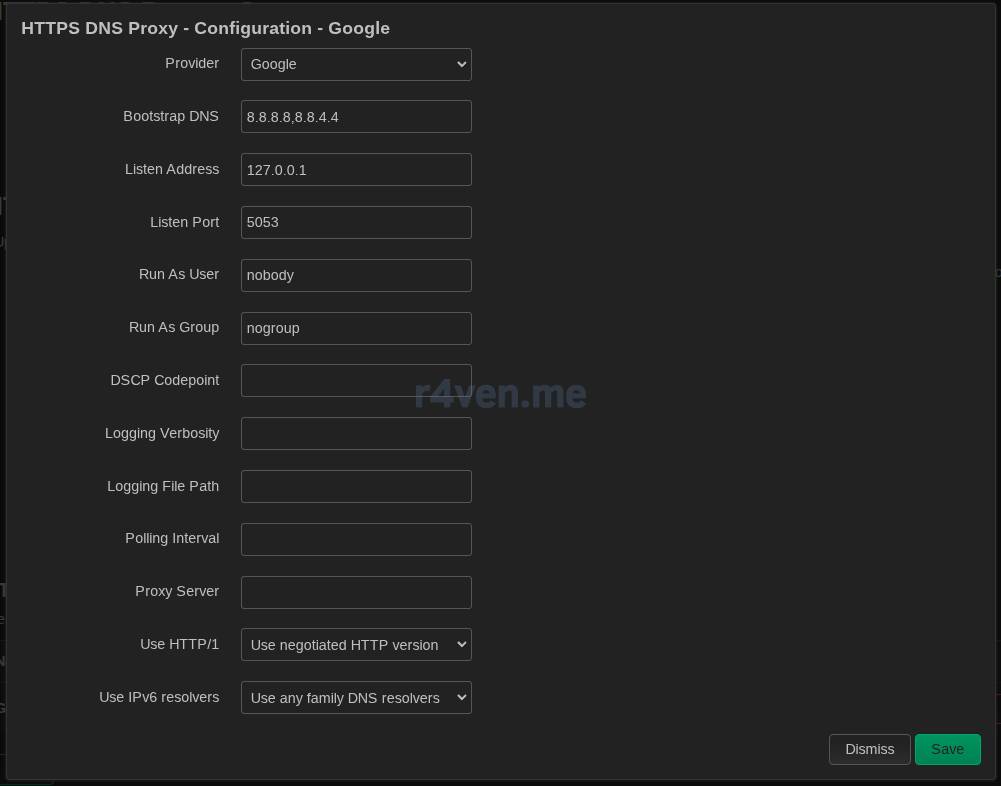The height and width of the screenshot is (786, 1001).
Task: Click the Use IPv6 resolvers label
Action: point(159,697)
